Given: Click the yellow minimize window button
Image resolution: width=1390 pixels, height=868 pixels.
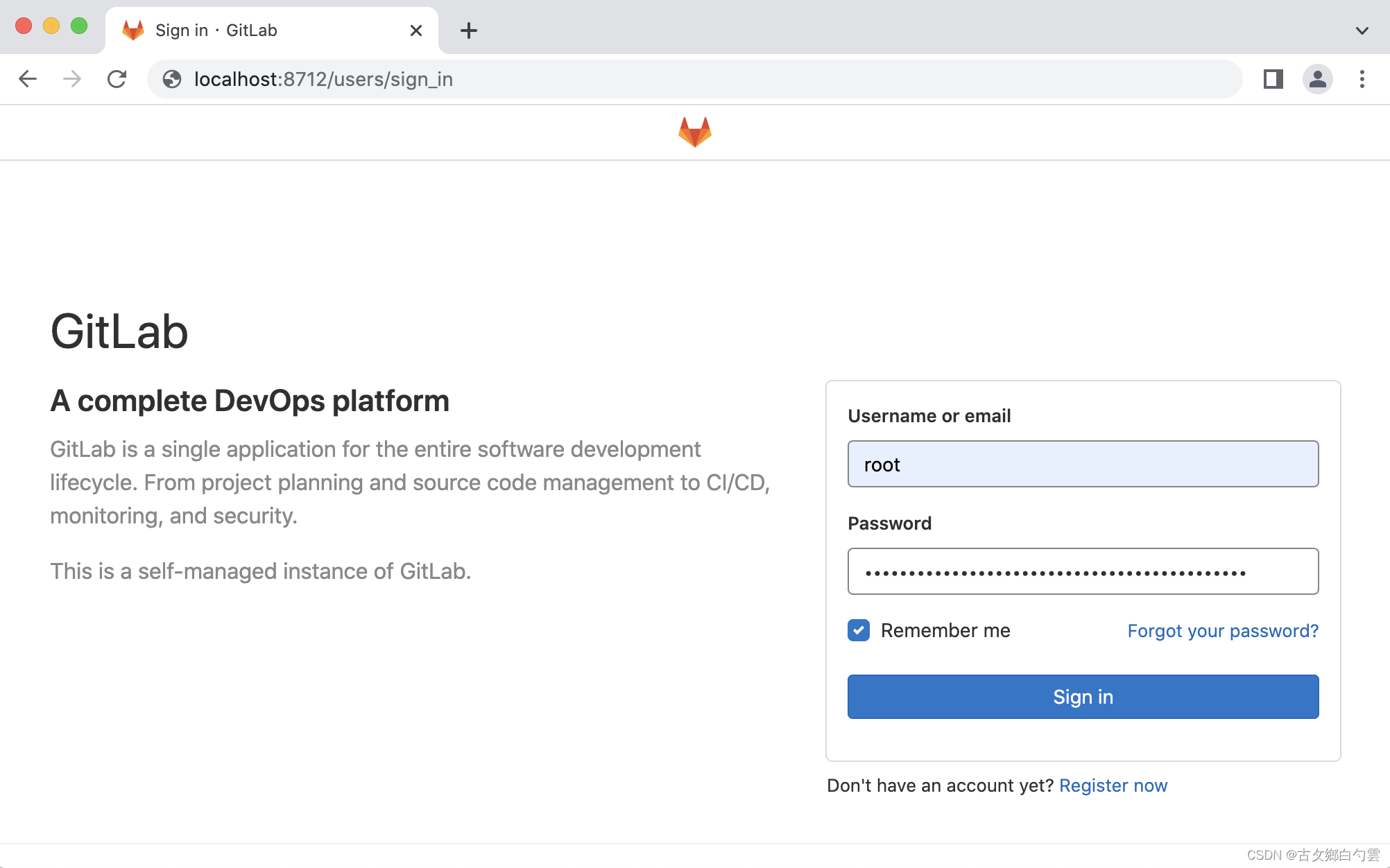Looking at the screenshot, I should (51, 26).
